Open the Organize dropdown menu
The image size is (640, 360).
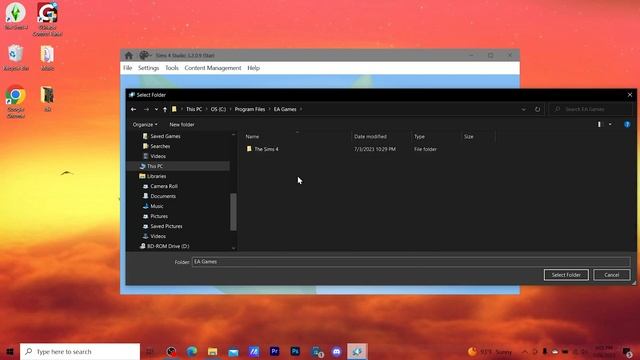pos(145,124)
